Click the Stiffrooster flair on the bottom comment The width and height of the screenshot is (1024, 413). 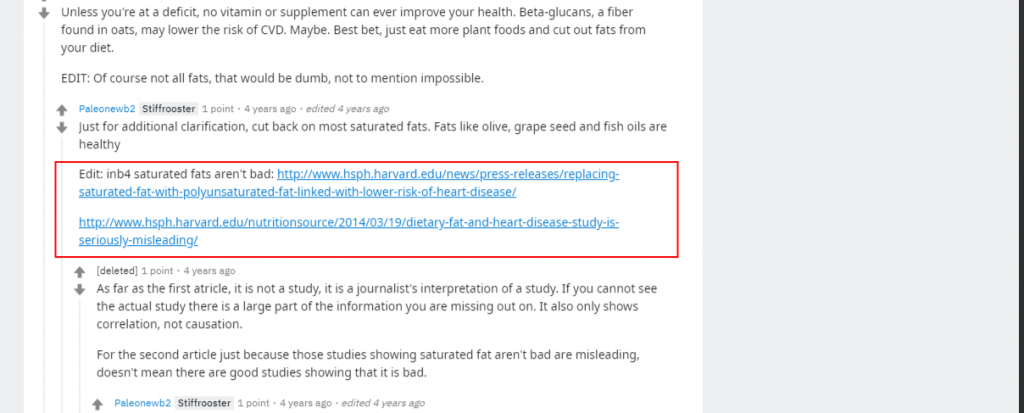pos(204,403)
